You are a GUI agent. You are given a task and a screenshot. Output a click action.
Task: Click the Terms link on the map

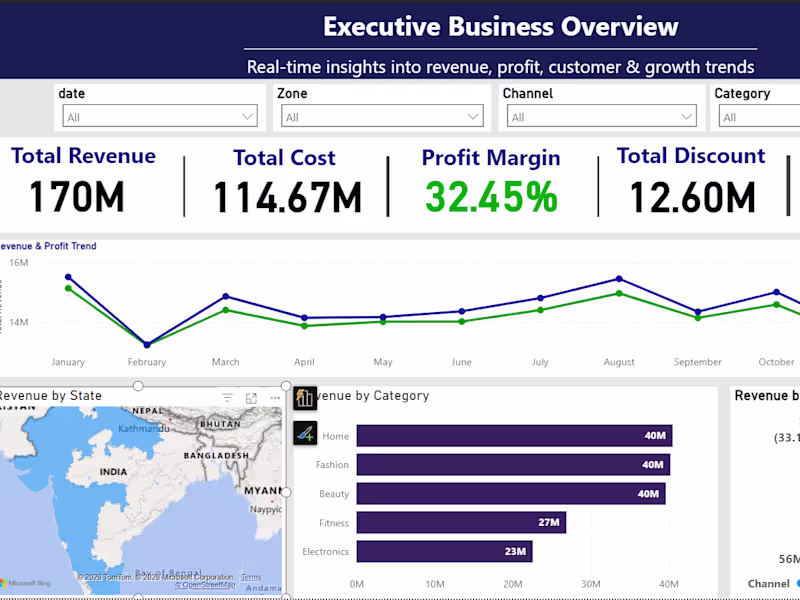(252, 577)
